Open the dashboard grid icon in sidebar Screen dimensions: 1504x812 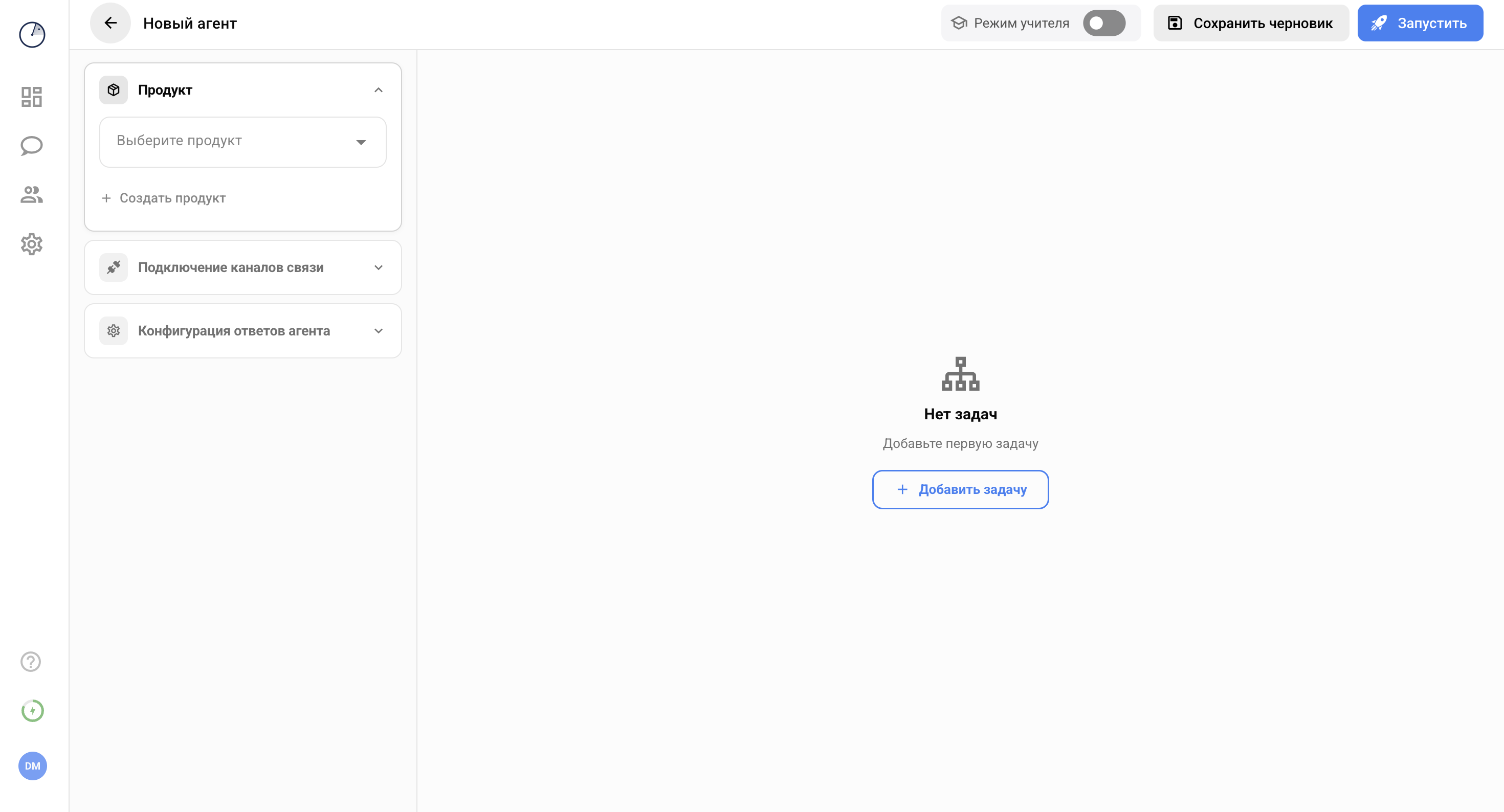[x=32, y=97]
